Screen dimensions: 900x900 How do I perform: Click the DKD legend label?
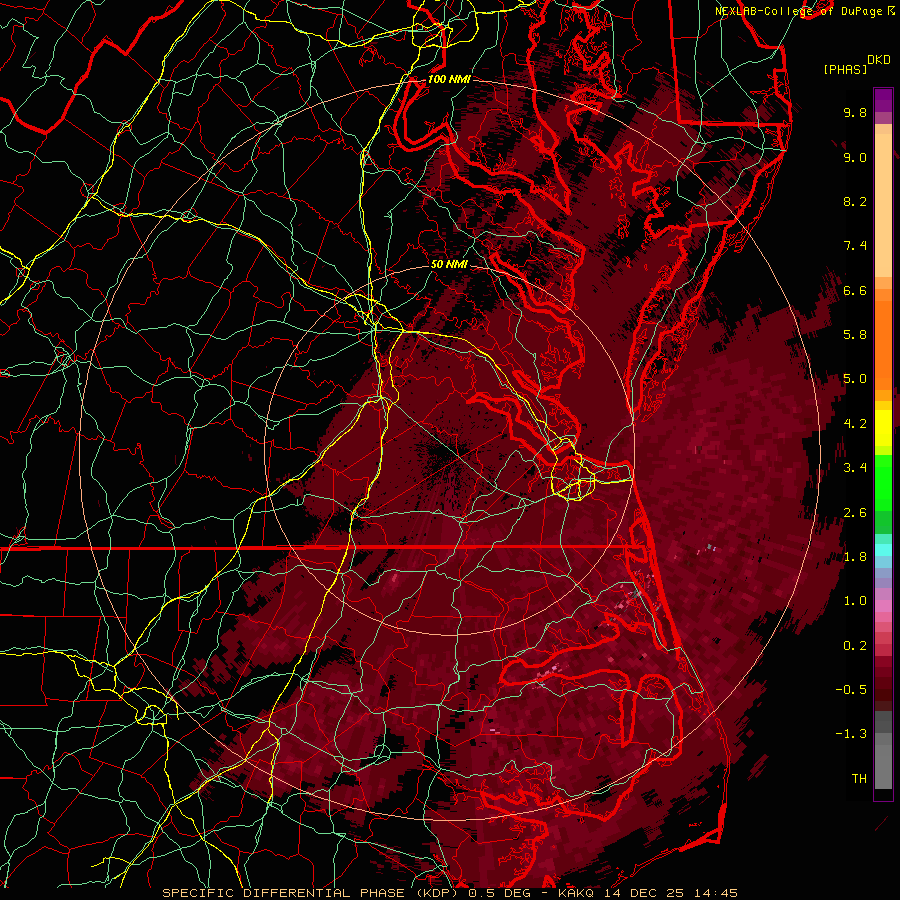(878, 59)
